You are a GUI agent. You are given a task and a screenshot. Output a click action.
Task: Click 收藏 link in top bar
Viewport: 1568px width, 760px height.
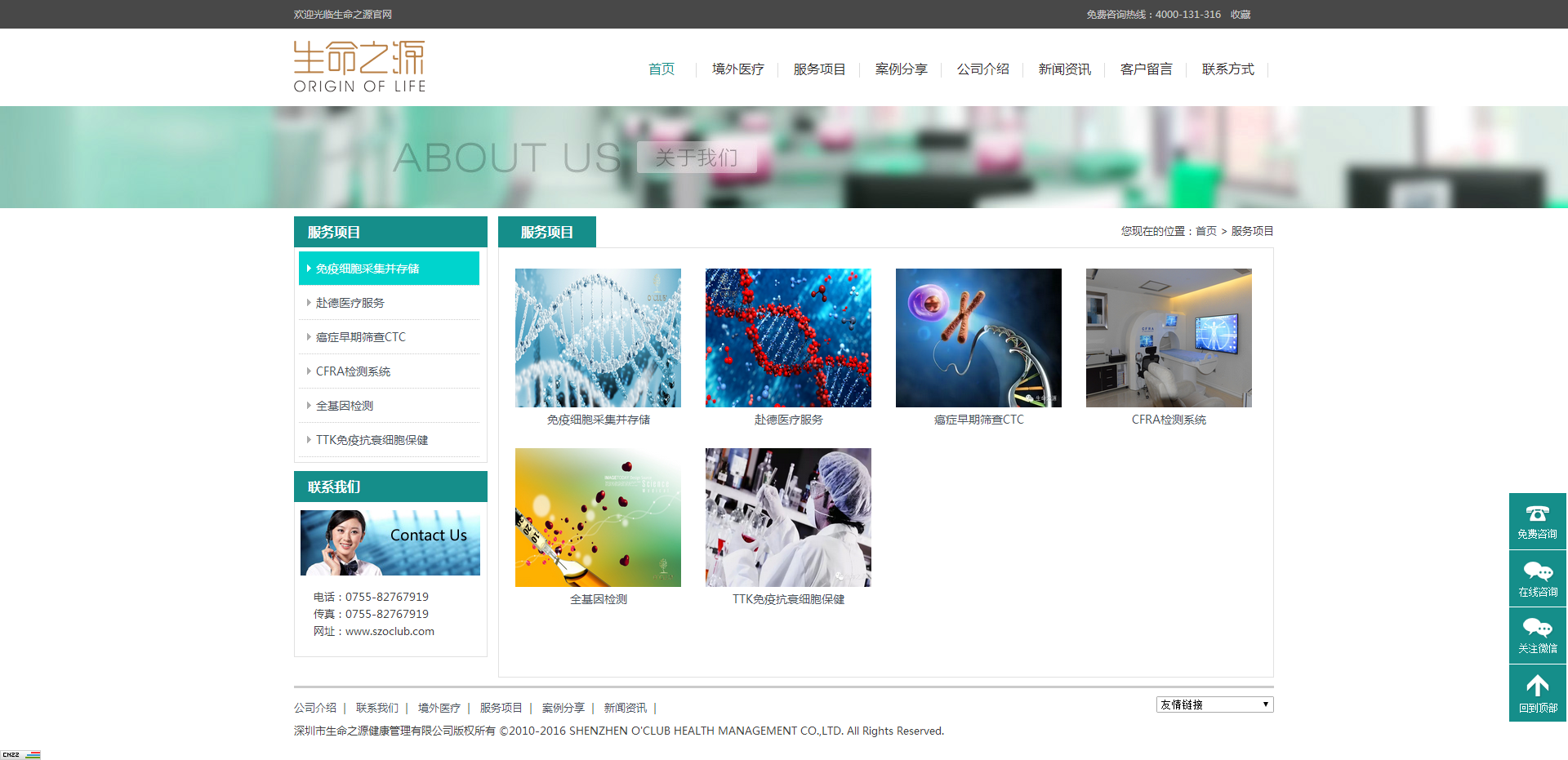coord(1241,15)
